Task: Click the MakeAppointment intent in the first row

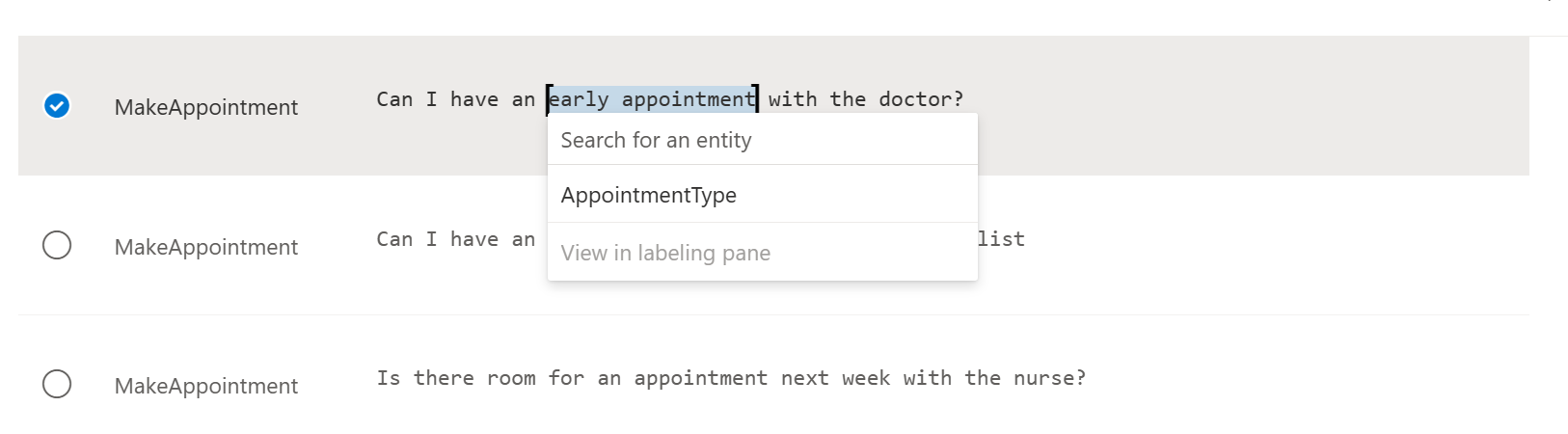Action: (206, 107)
